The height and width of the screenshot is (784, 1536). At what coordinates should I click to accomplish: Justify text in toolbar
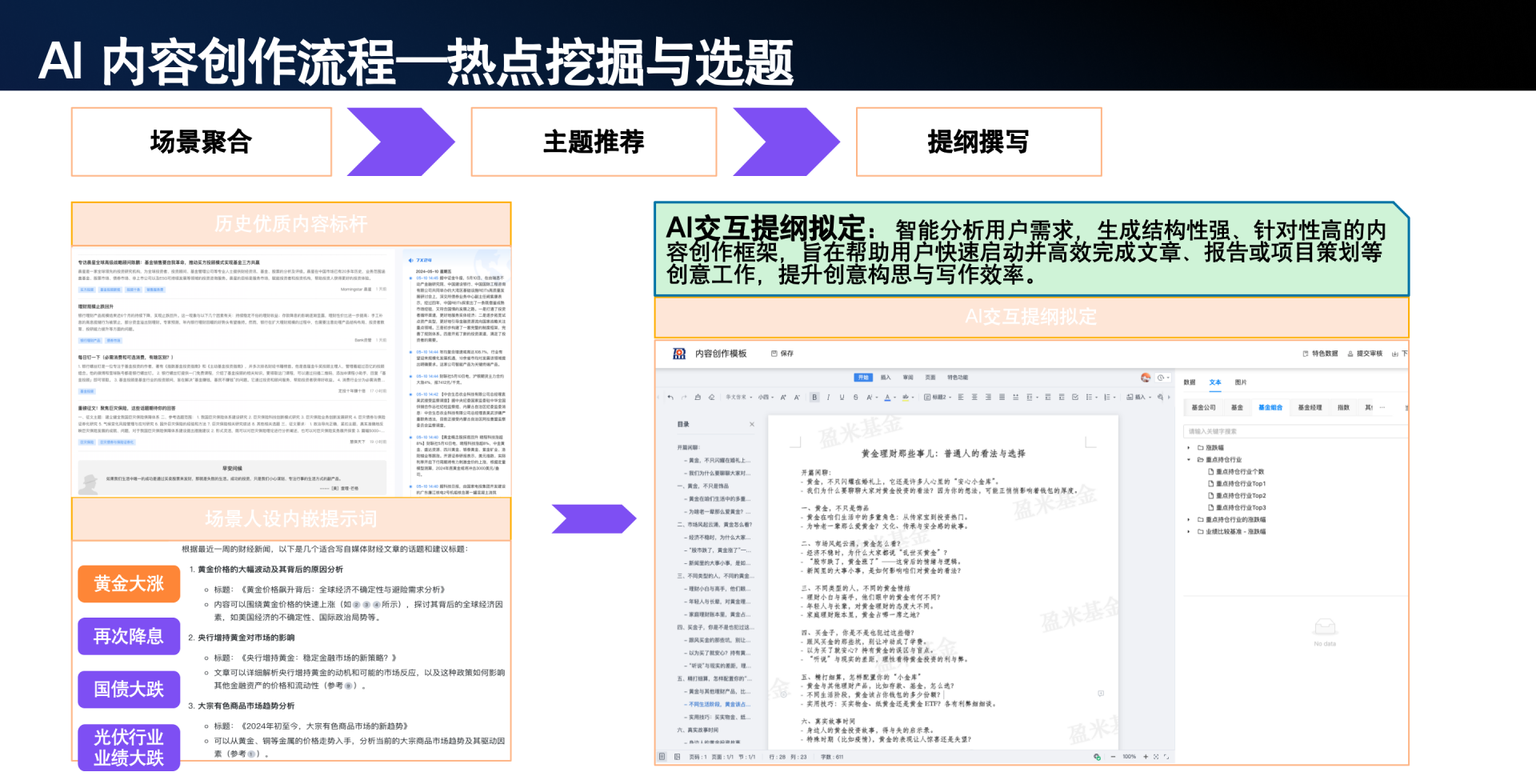pyautogui.click(x=1002, y=397)
